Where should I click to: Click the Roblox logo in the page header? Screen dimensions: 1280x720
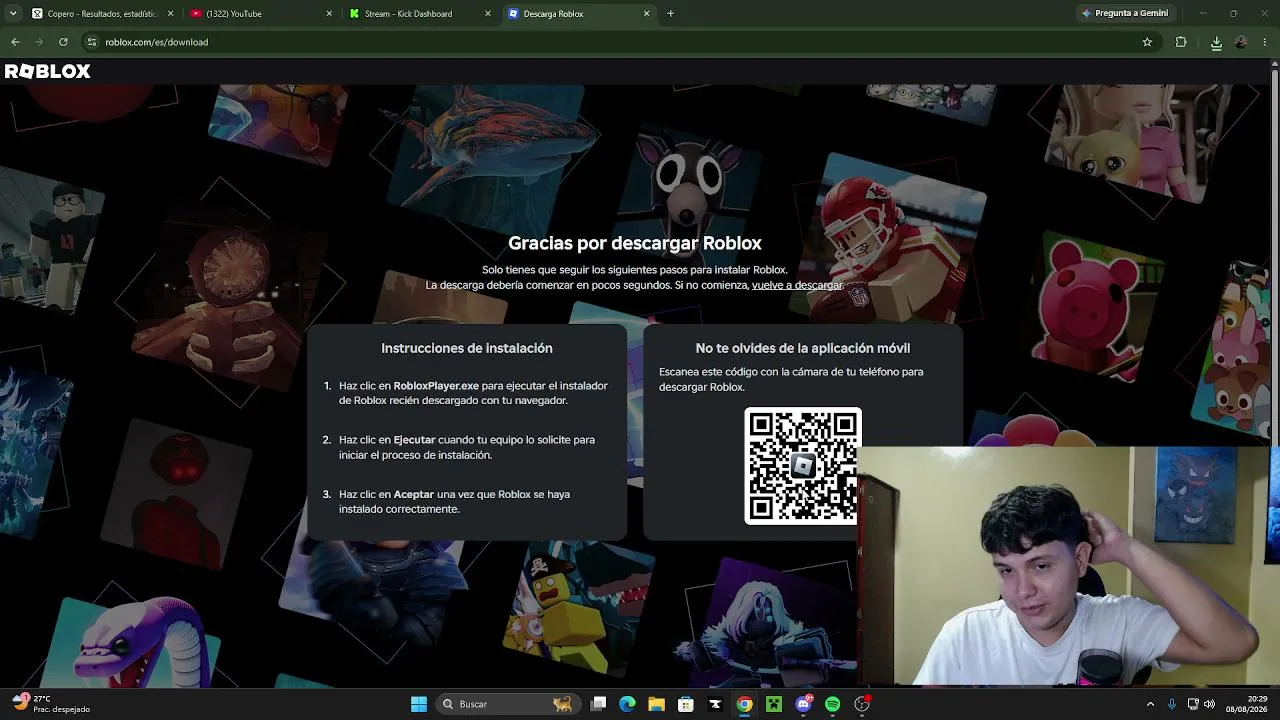47,71
